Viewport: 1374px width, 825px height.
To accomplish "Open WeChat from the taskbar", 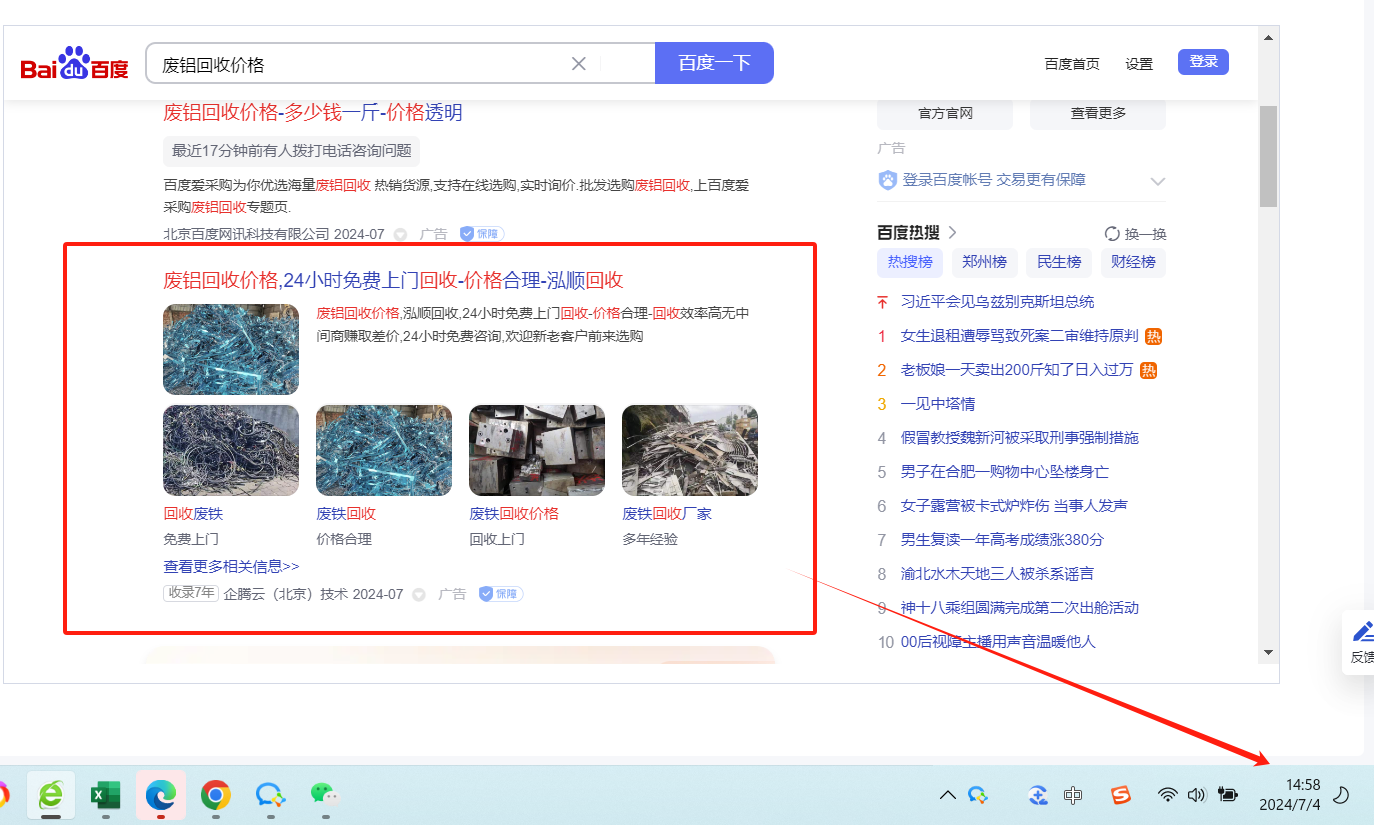I will click(324, 795).
